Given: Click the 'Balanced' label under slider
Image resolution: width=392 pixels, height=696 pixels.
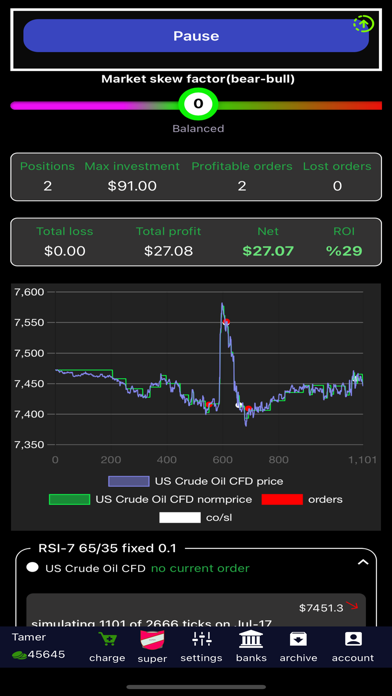Looking at the screenshot, I should click(198, 129).
